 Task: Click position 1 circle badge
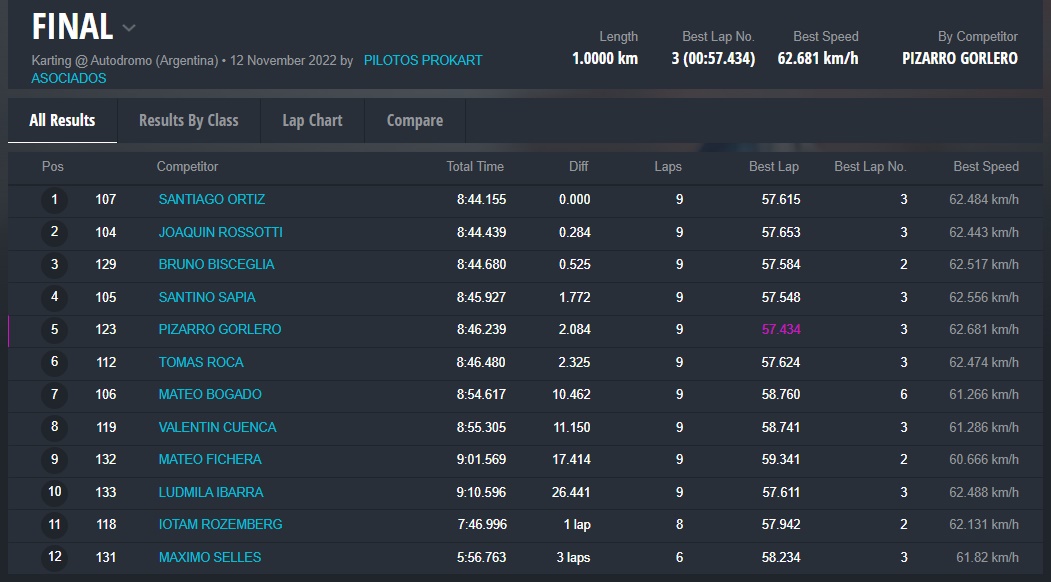[x=54, y=200]
